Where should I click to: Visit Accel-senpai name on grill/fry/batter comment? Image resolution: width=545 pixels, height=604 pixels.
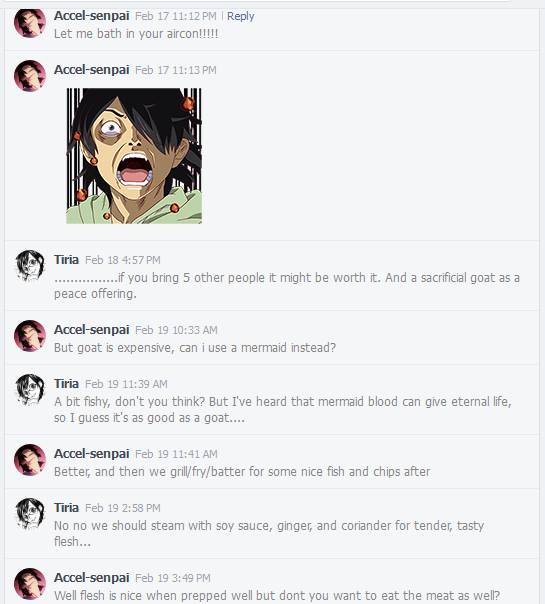click(92, 454)
